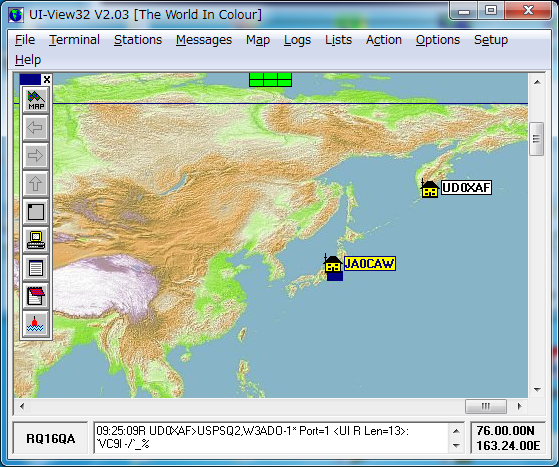
Task: Click the blank window square toolbar icon
Action: 36,212
